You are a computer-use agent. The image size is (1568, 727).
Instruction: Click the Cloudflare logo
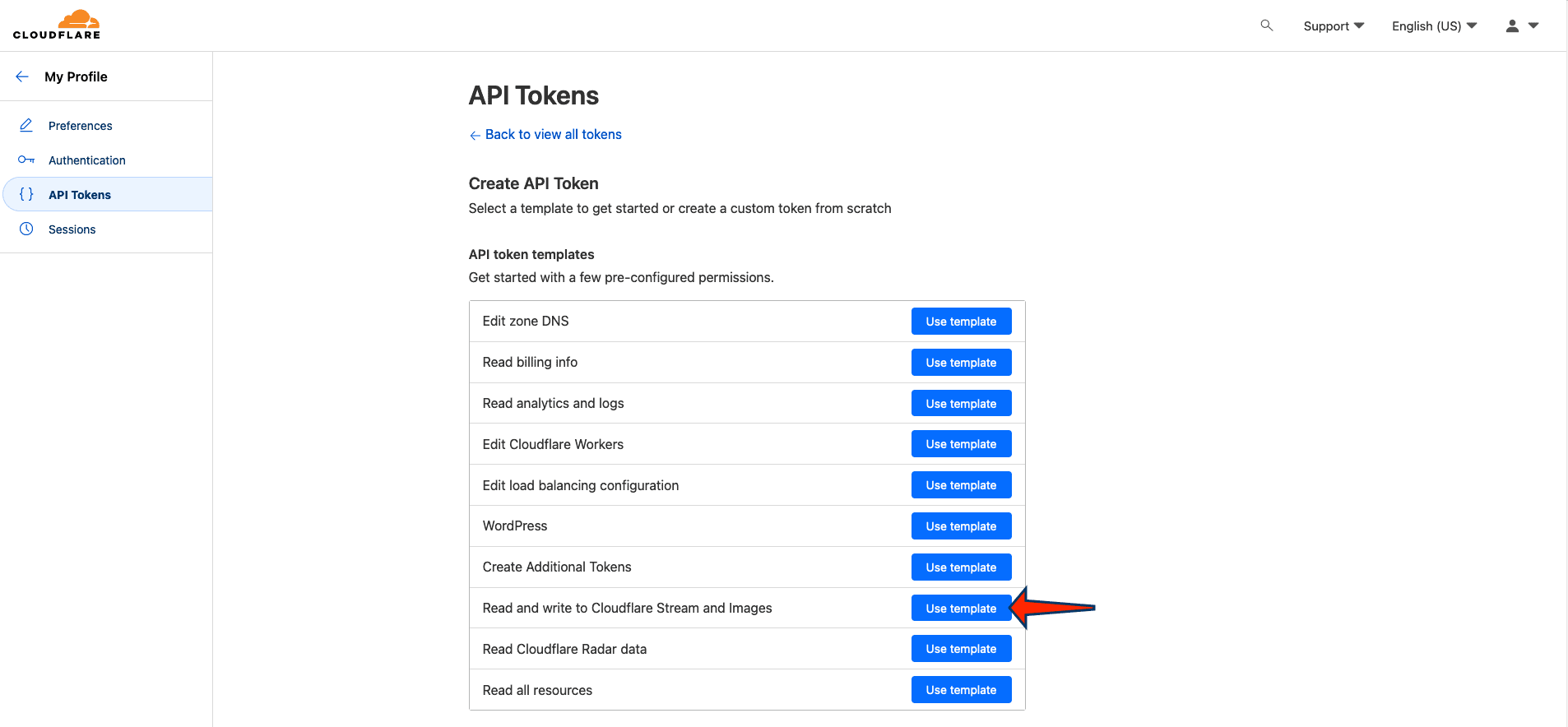pos(57,25)
